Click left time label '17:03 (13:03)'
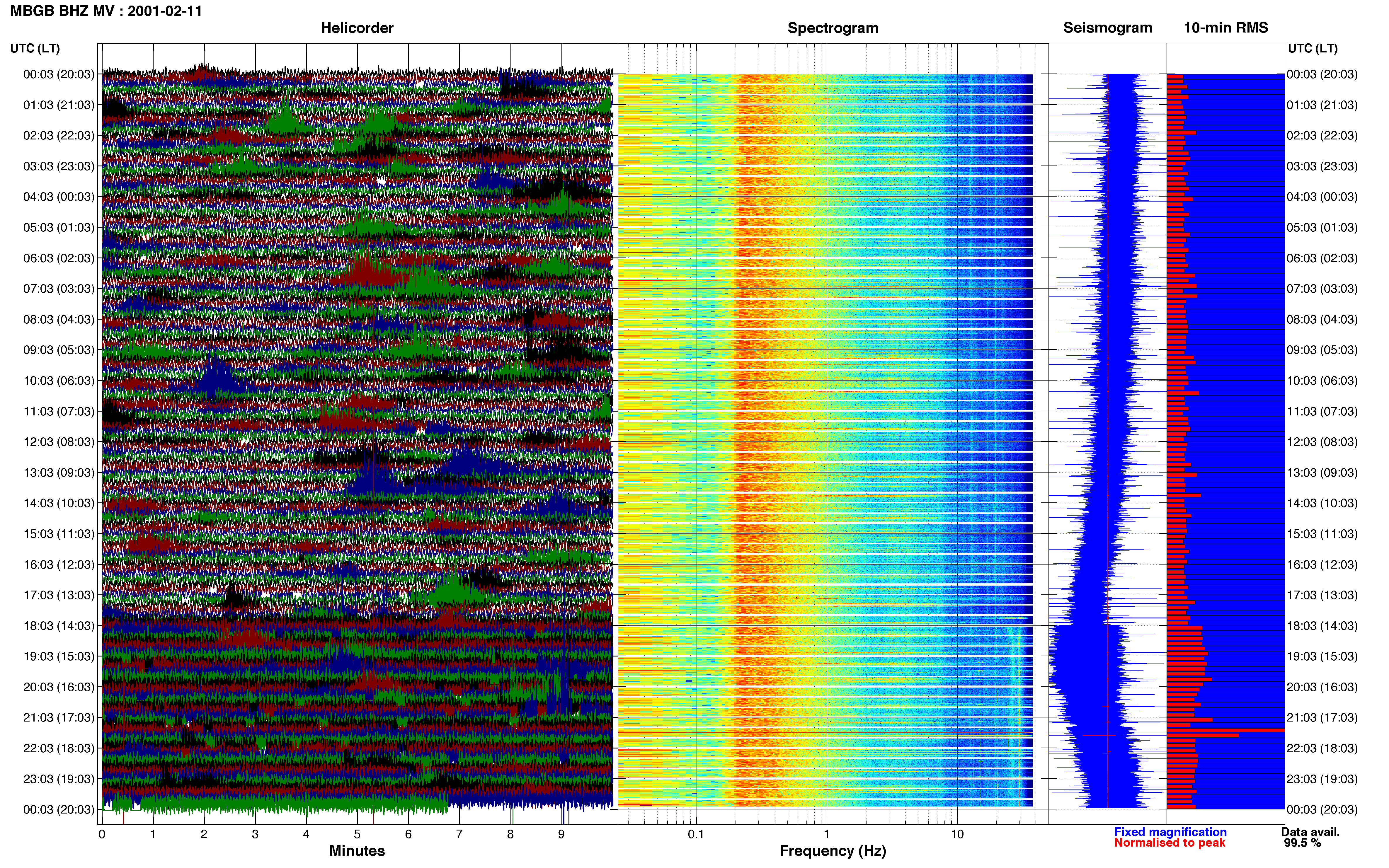 coord(59,595)
